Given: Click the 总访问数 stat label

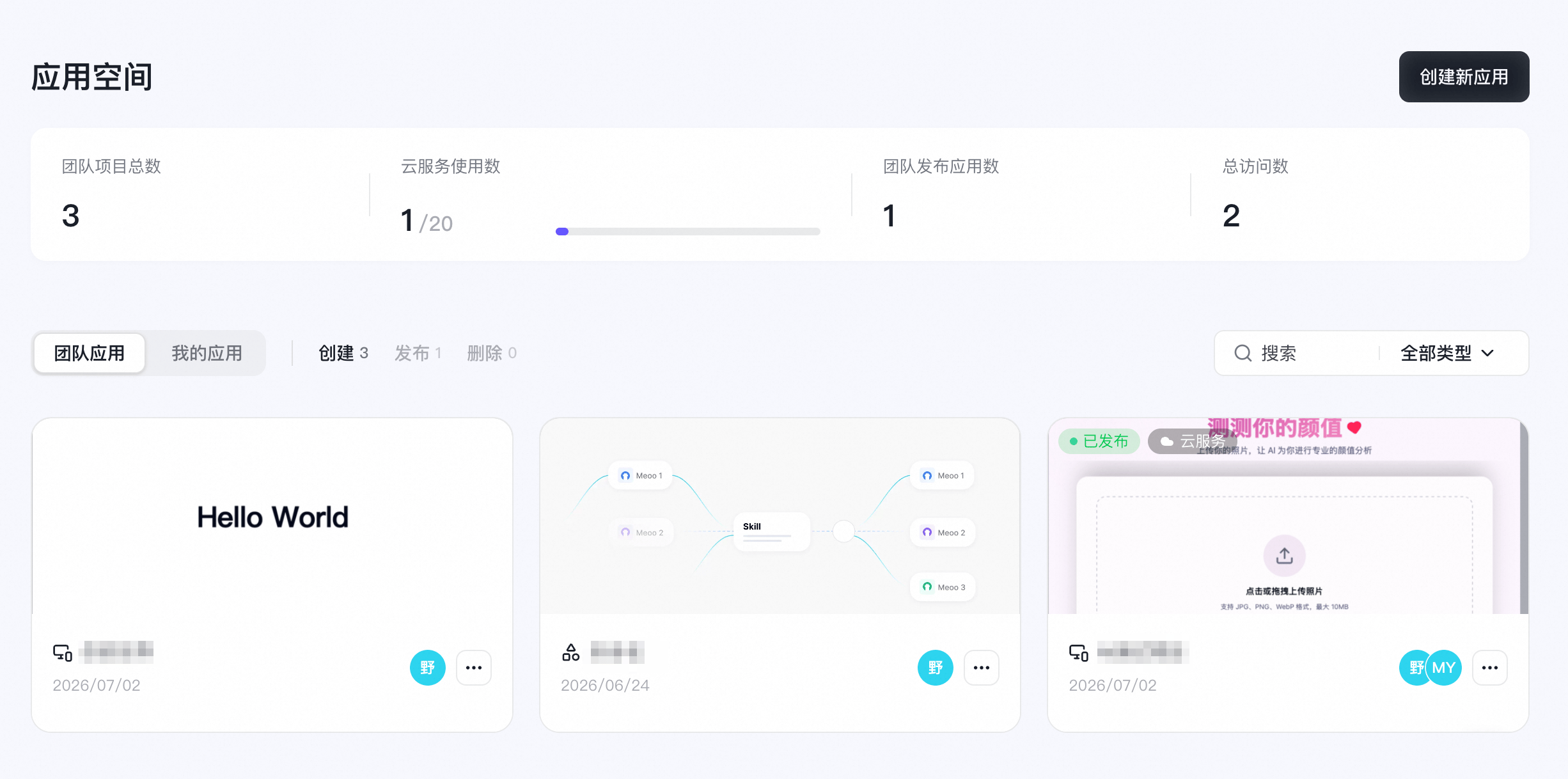Looking at the screenshot, I should tap(1255, 166).
